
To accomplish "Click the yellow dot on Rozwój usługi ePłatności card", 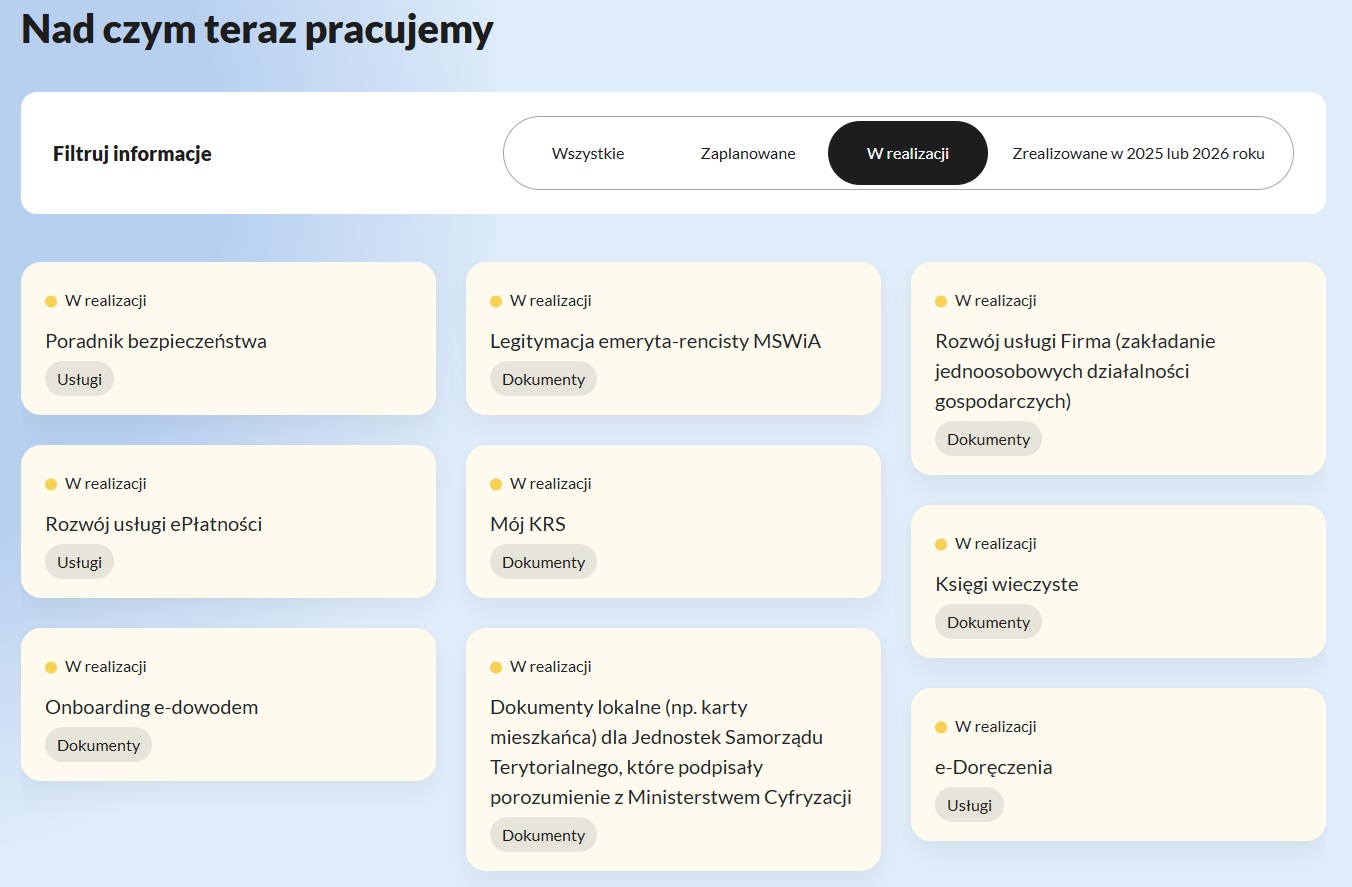I will coord(50,483).
